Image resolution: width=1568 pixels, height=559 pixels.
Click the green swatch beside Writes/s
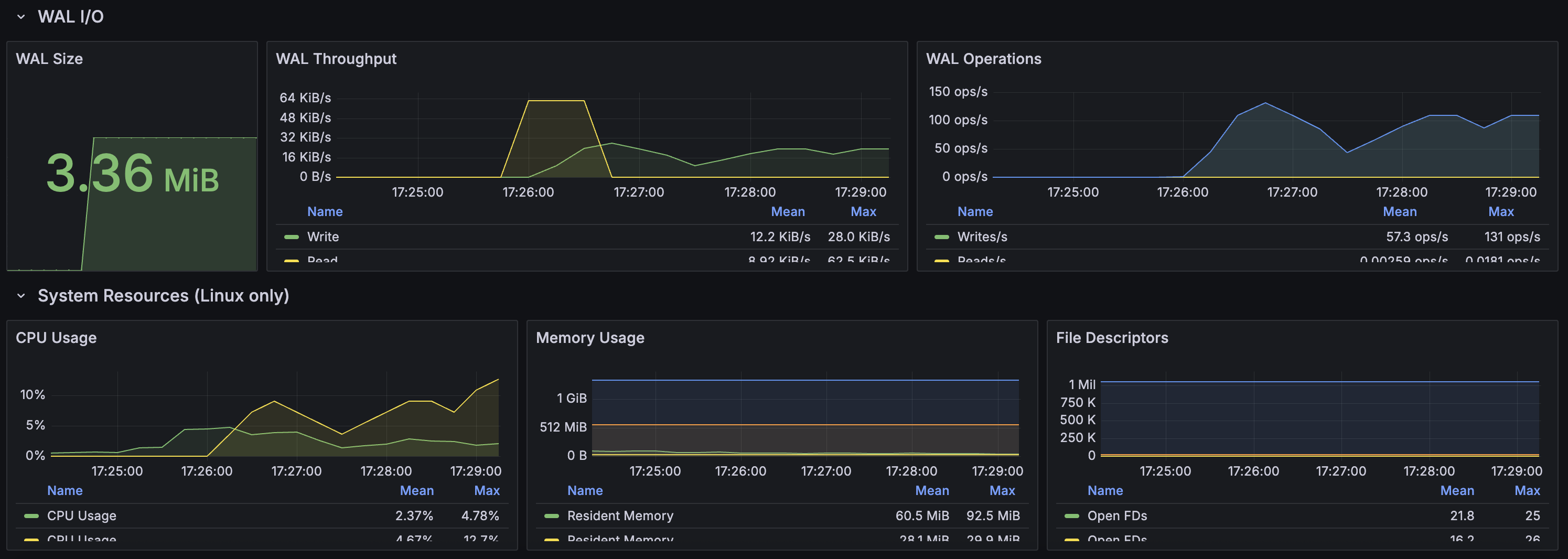point(942,237)
